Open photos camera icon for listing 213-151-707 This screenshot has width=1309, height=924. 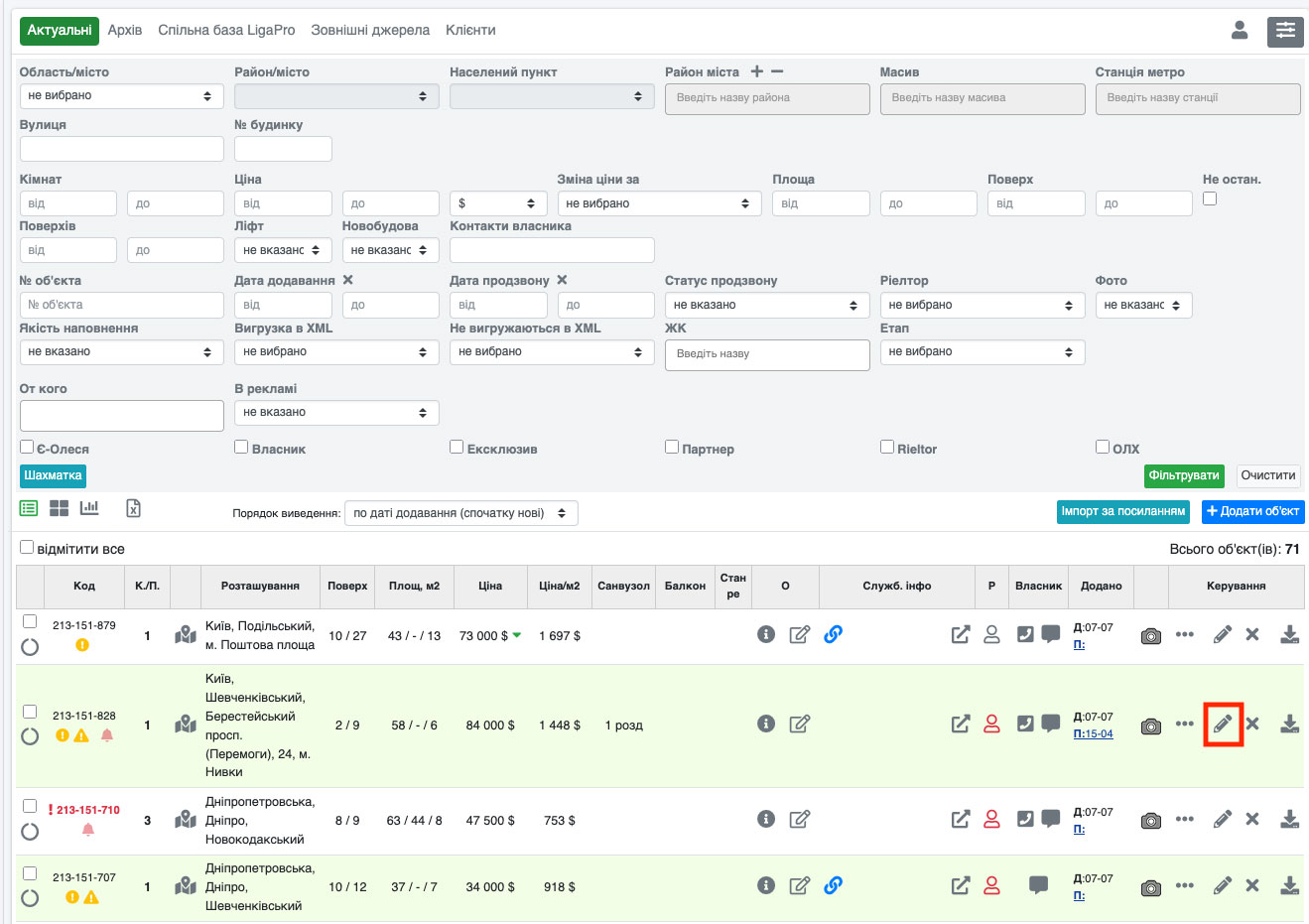1151,887
